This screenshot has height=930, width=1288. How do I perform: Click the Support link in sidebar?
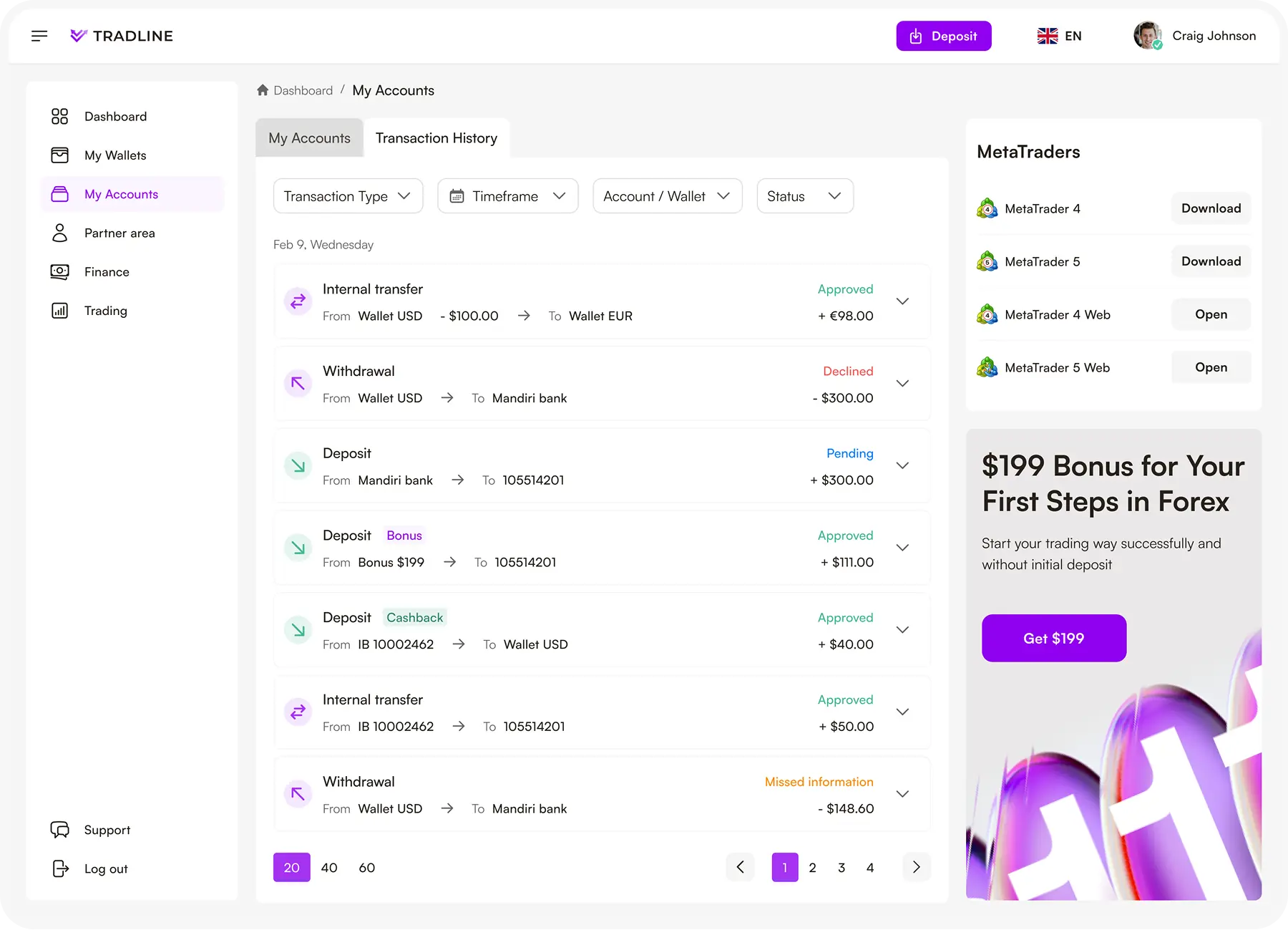click(107, 830)
